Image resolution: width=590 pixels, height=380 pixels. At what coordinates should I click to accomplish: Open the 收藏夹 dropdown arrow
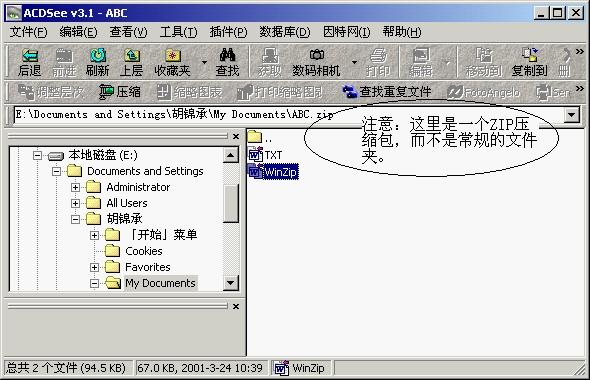(x=204, y=62)
